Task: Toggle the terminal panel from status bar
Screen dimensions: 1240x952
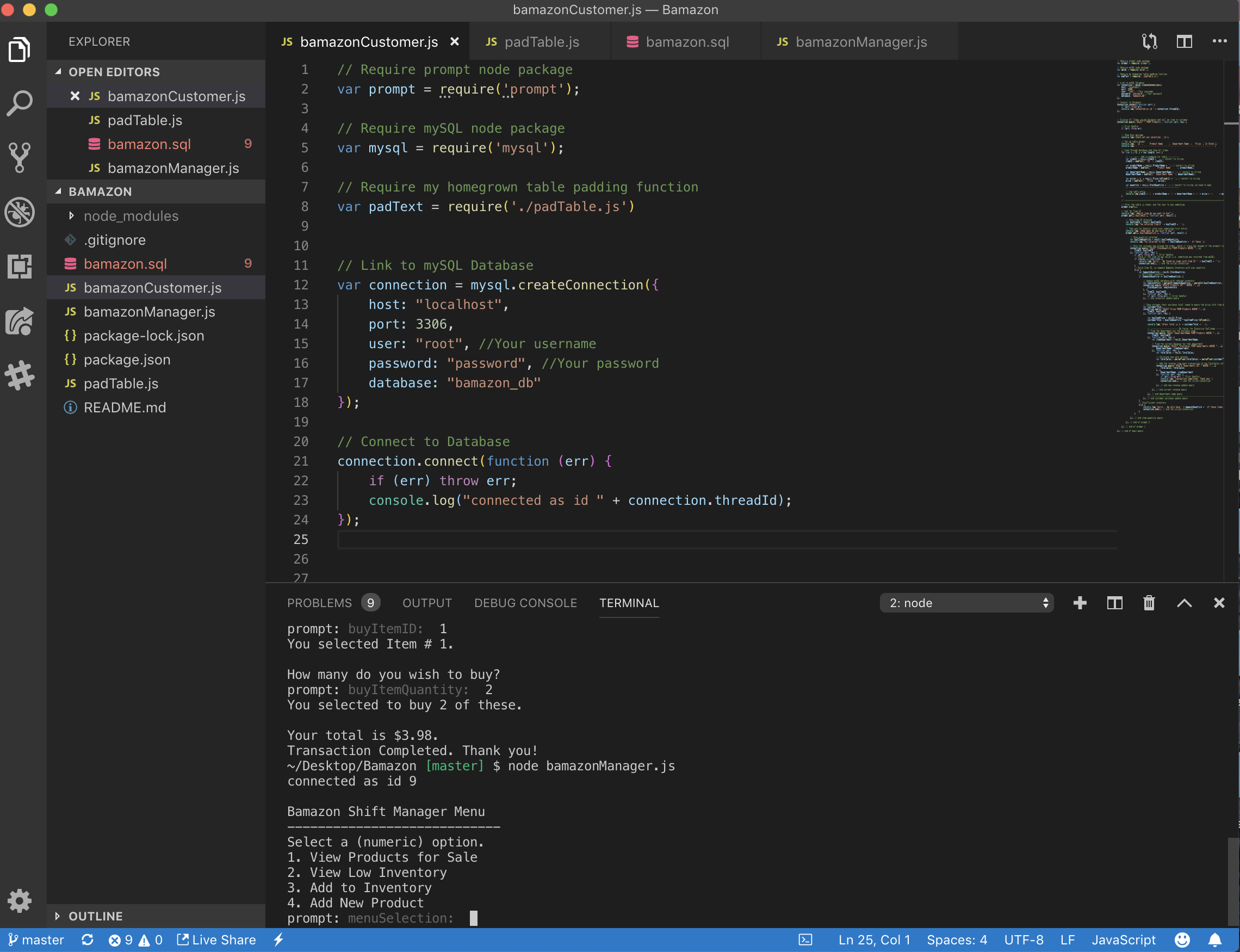Action: [x=805, y=940]
